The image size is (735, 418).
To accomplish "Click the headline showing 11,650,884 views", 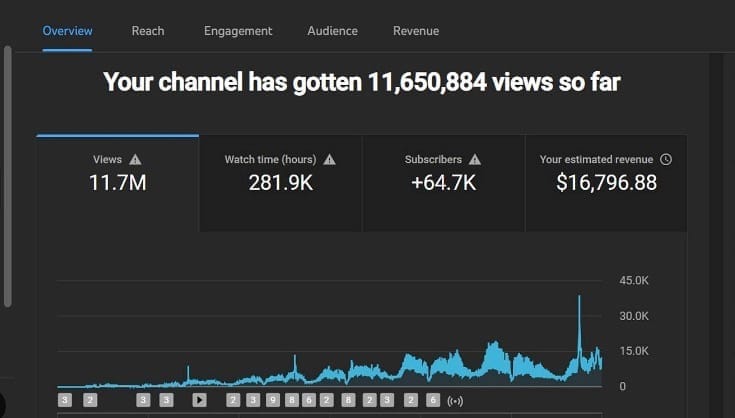I will click(x=362, y=82).
